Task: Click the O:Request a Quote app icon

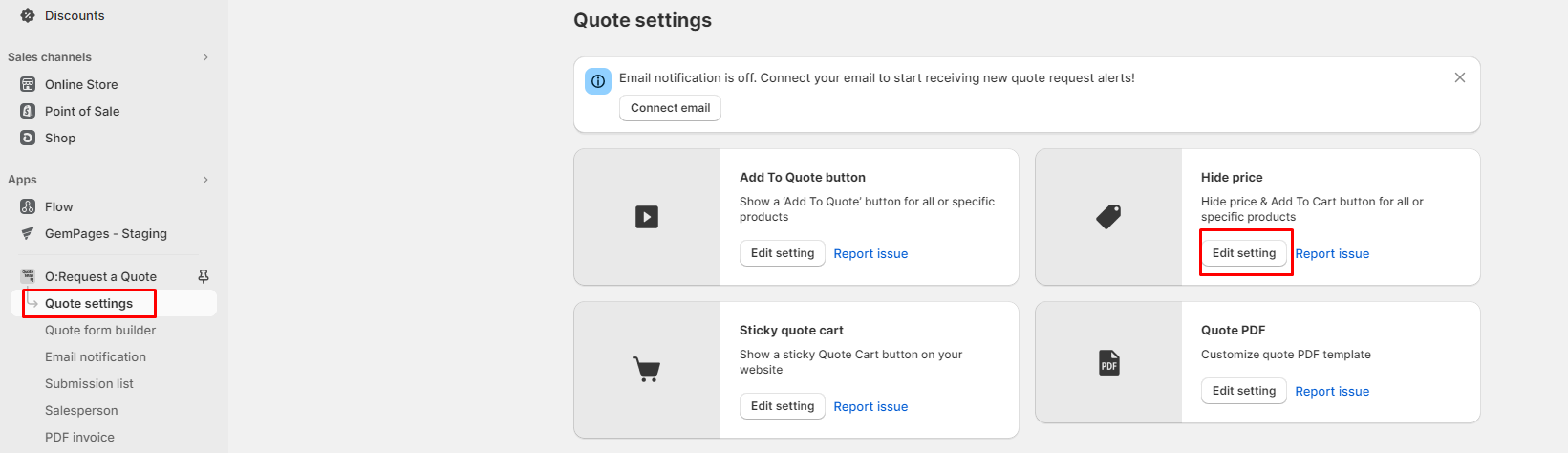Action: tap(28, 276)
